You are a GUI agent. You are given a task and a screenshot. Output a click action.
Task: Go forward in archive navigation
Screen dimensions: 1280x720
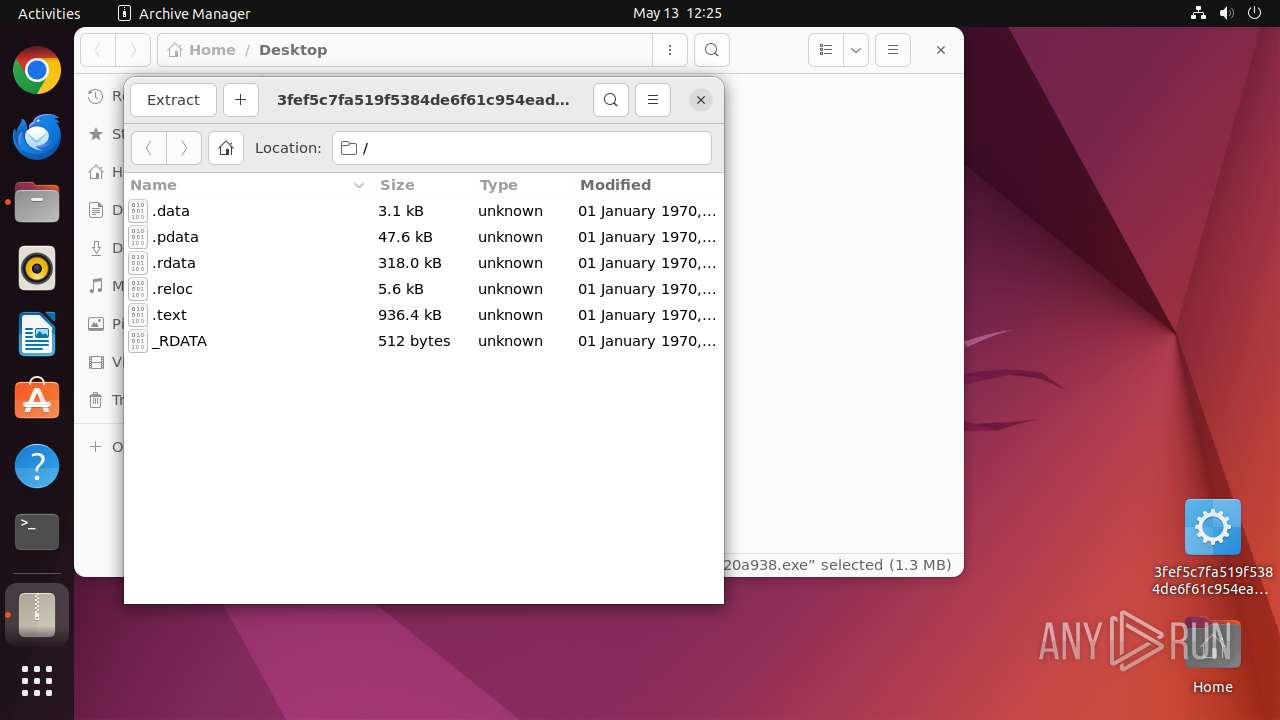point(184,148)
